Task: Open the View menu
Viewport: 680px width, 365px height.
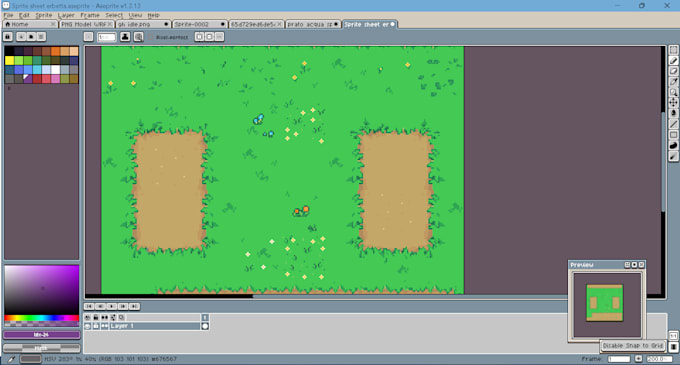Action: coord(135,15)
